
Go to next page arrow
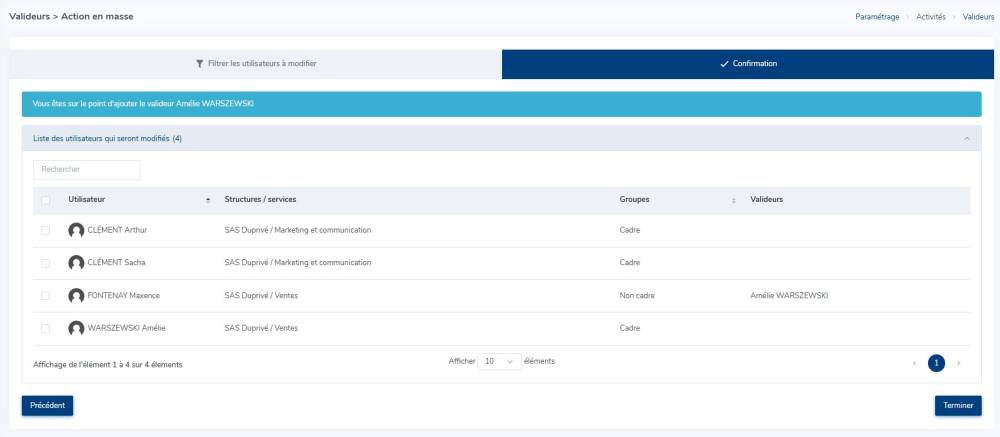click(x=959, y=363)
